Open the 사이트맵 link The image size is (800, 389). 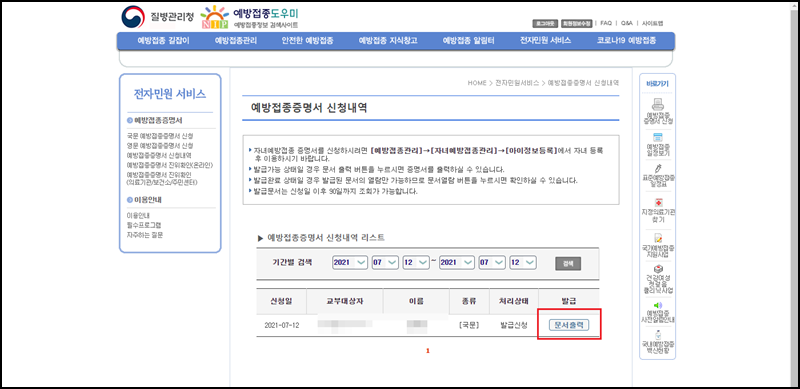pos(652,23)
